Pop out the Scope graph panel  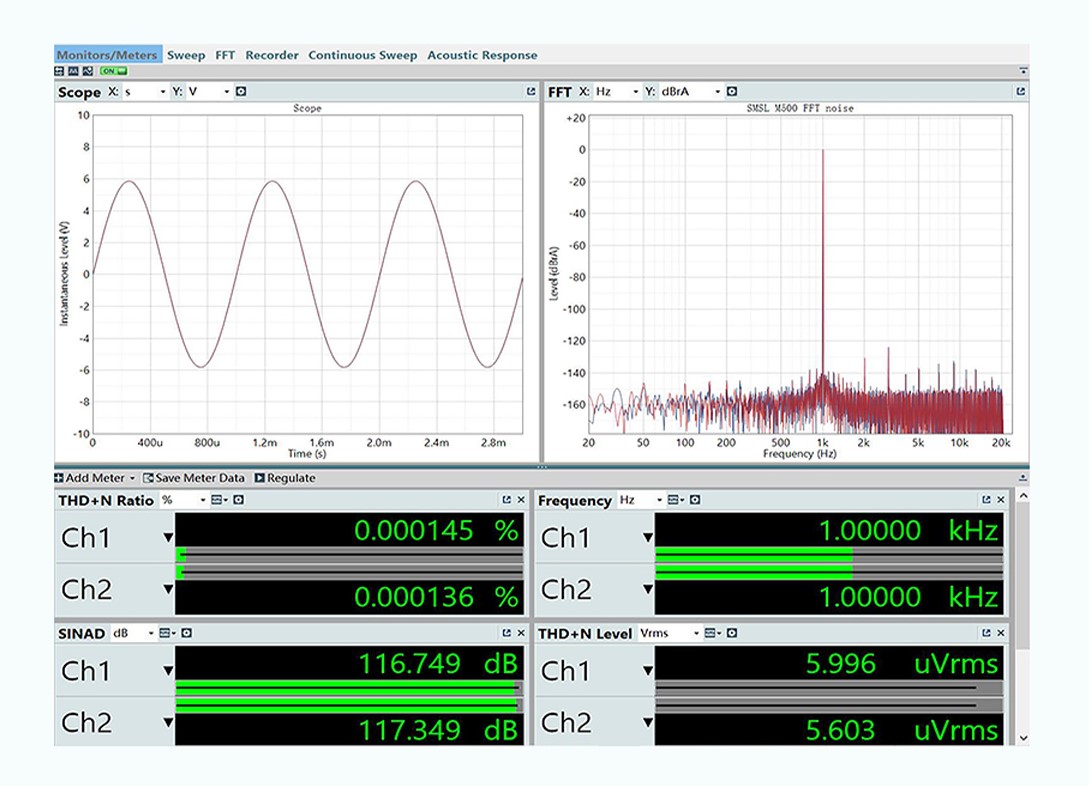531,92
